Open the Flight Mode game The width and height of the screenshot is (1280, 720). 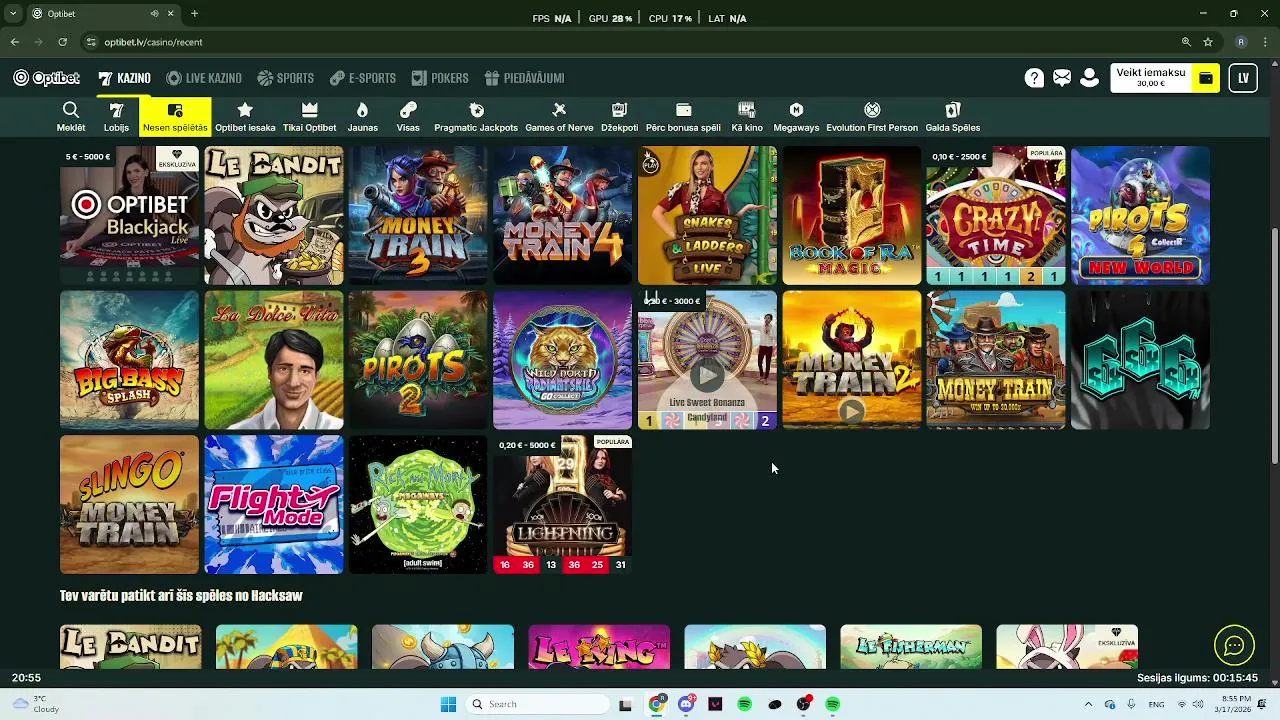pyautogui.click(x=274, y=504)
